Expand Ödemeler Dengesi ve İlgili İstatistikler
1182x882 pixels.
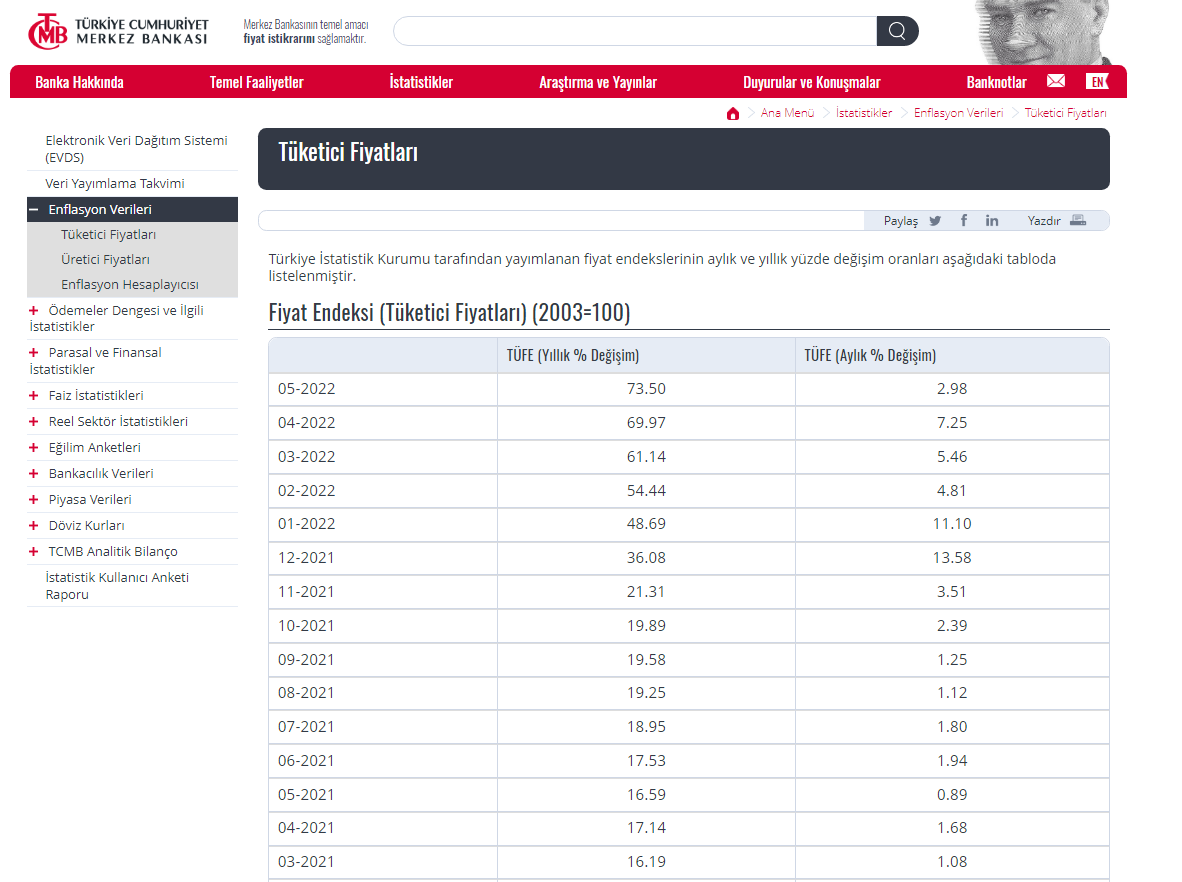34,311
